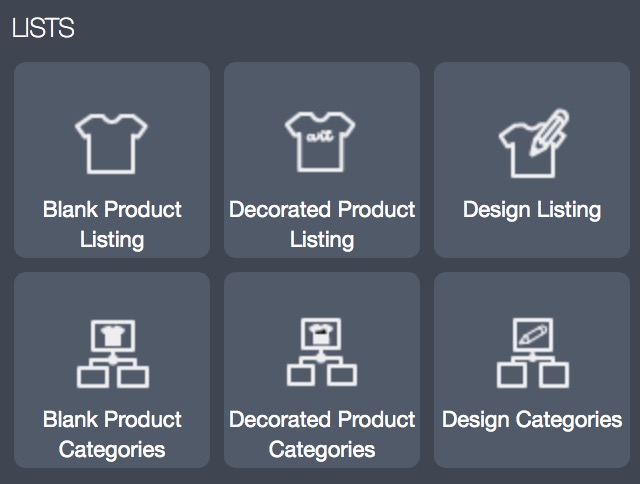Open Decorated Product Listing text label
This screenshot has width=640, height=484.
click(322, 224)
